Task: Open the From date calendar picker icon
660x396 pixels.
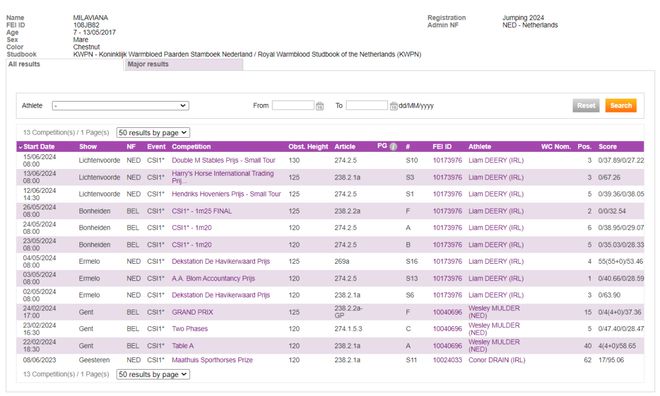Action: tap(320, 106)
